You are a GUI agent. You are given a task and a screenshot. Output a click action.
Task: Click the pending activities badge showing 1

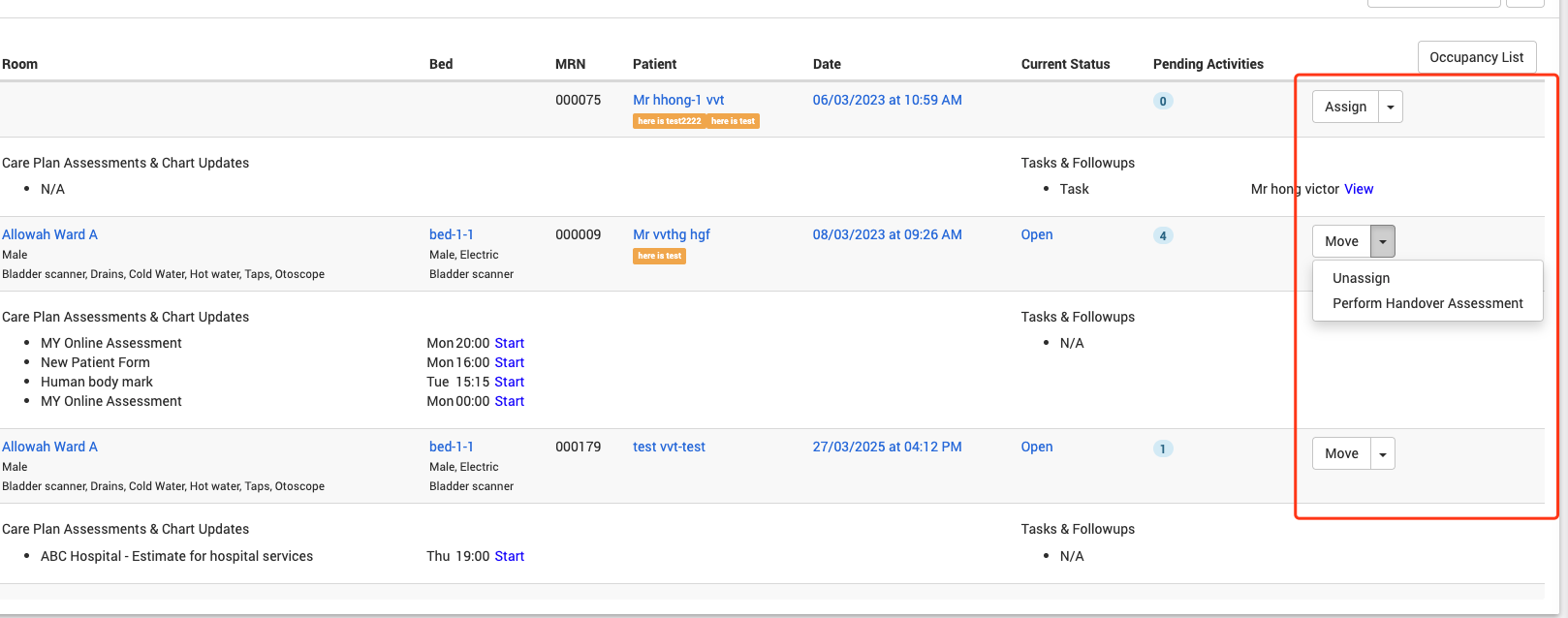[1163, 448]
